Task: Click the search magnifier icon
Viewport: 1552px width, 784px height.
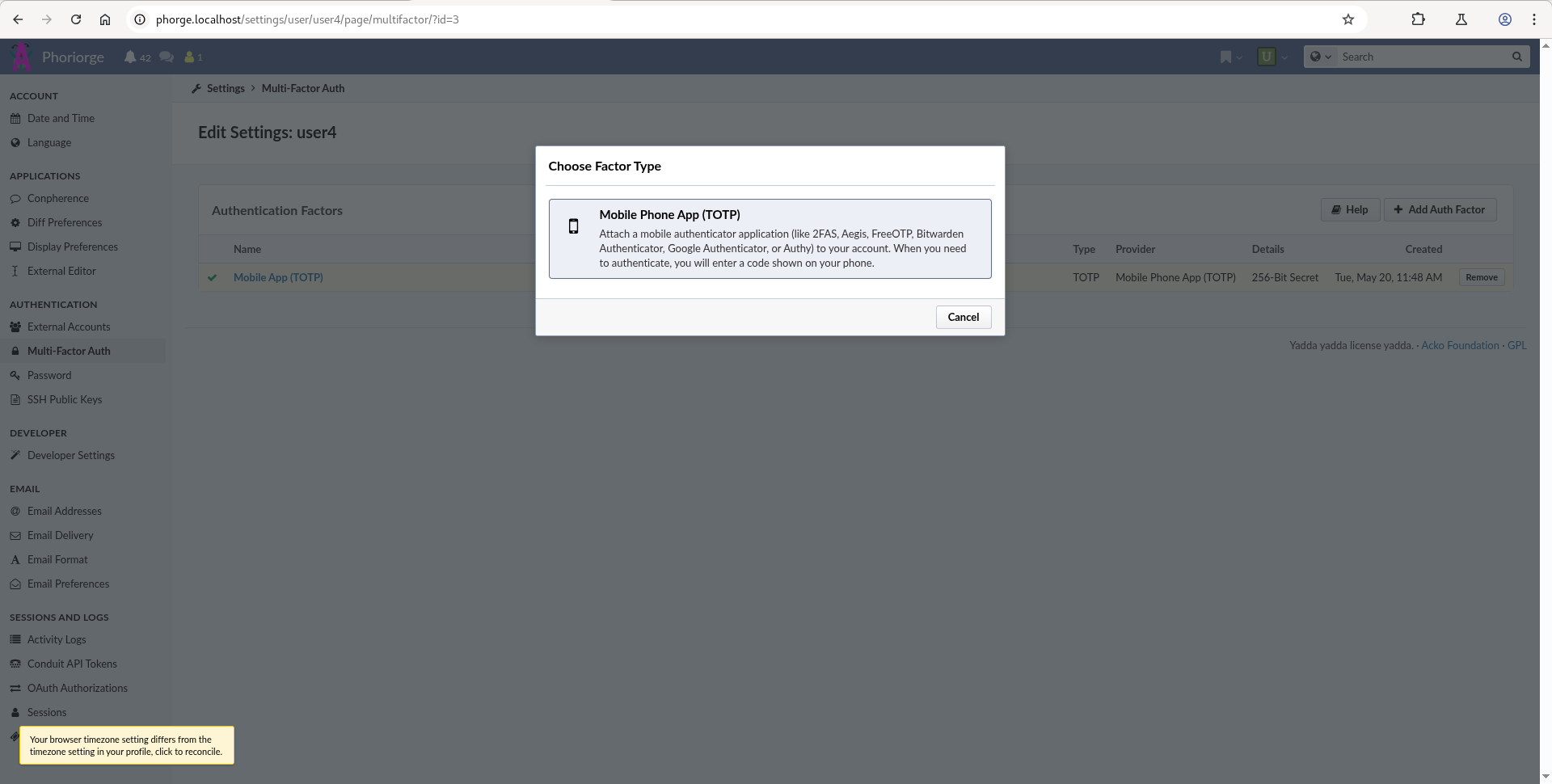Action: tap(1517, 57)
